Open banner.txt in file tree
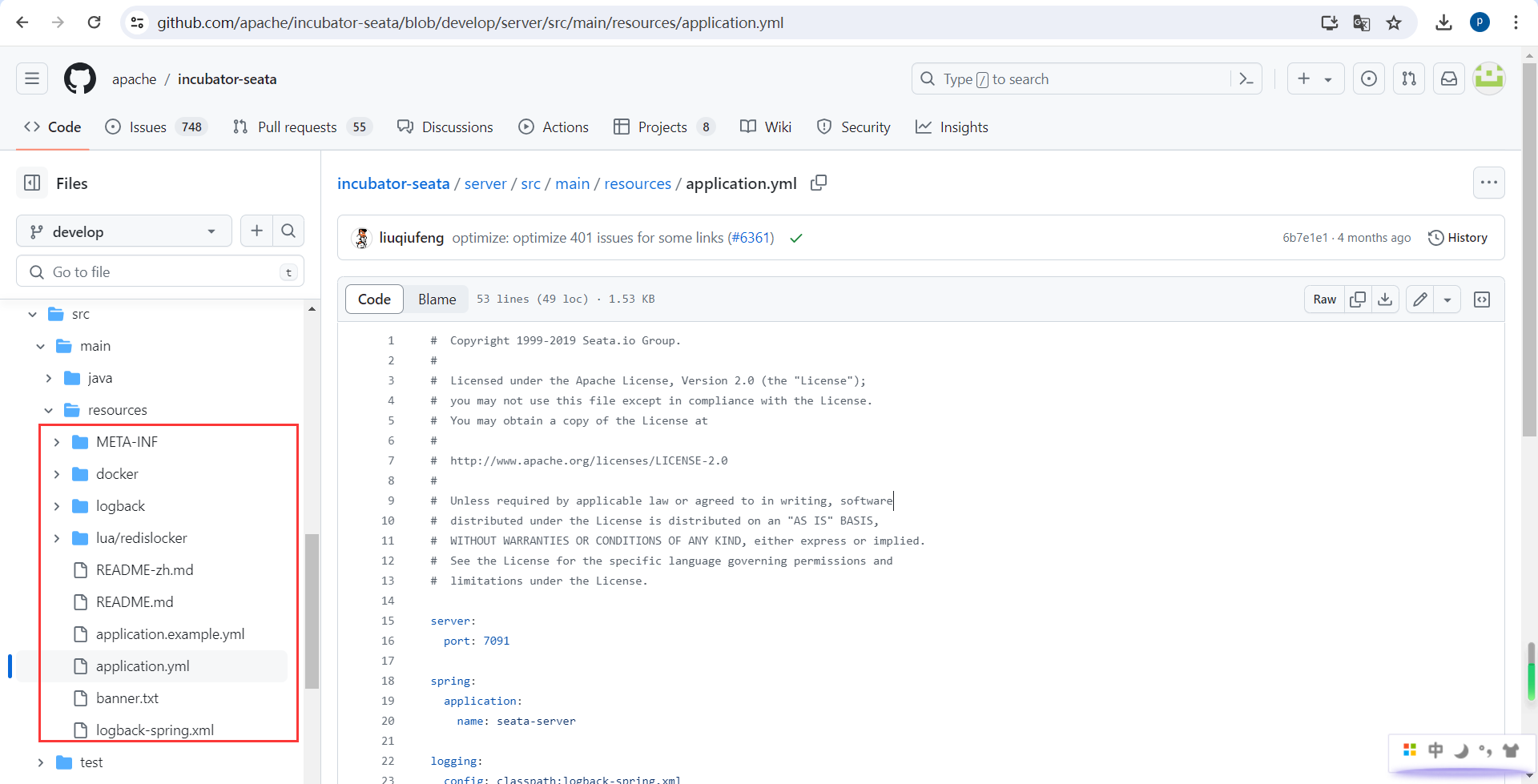 click(127, 698)
